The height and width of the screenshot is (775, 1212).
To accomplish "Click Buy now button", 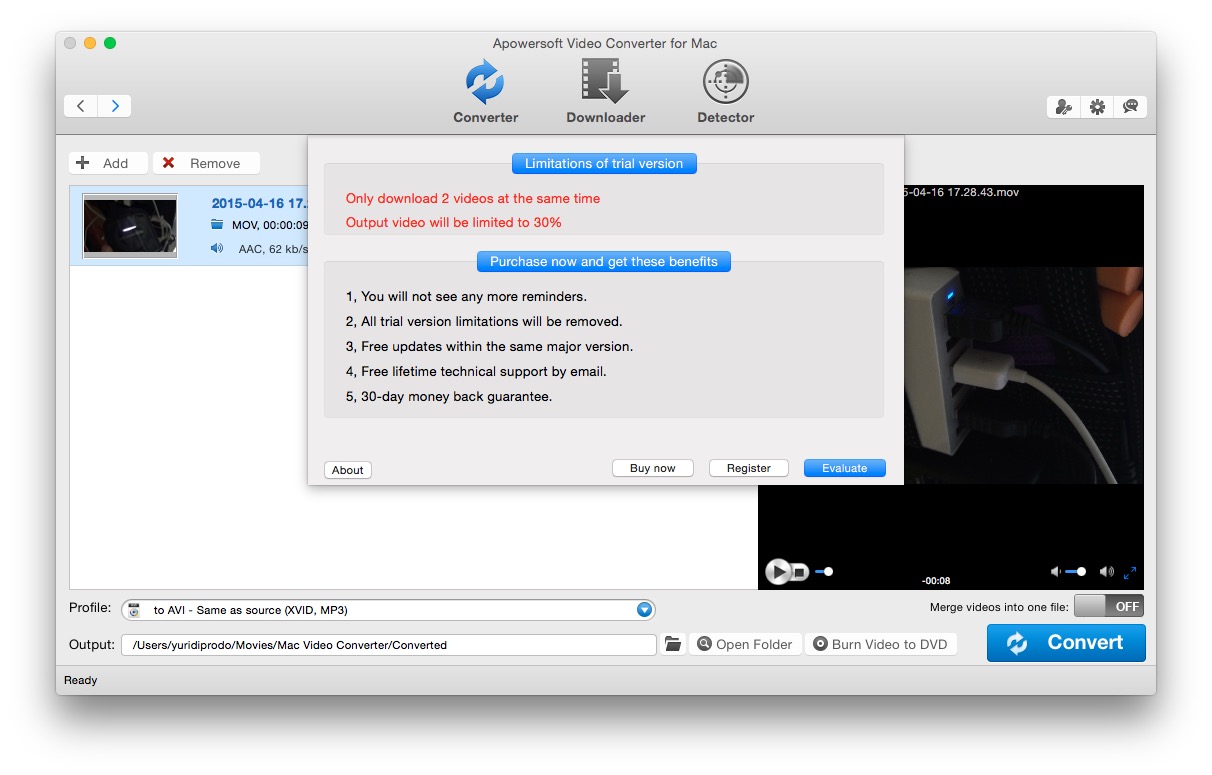I will 653,468.
